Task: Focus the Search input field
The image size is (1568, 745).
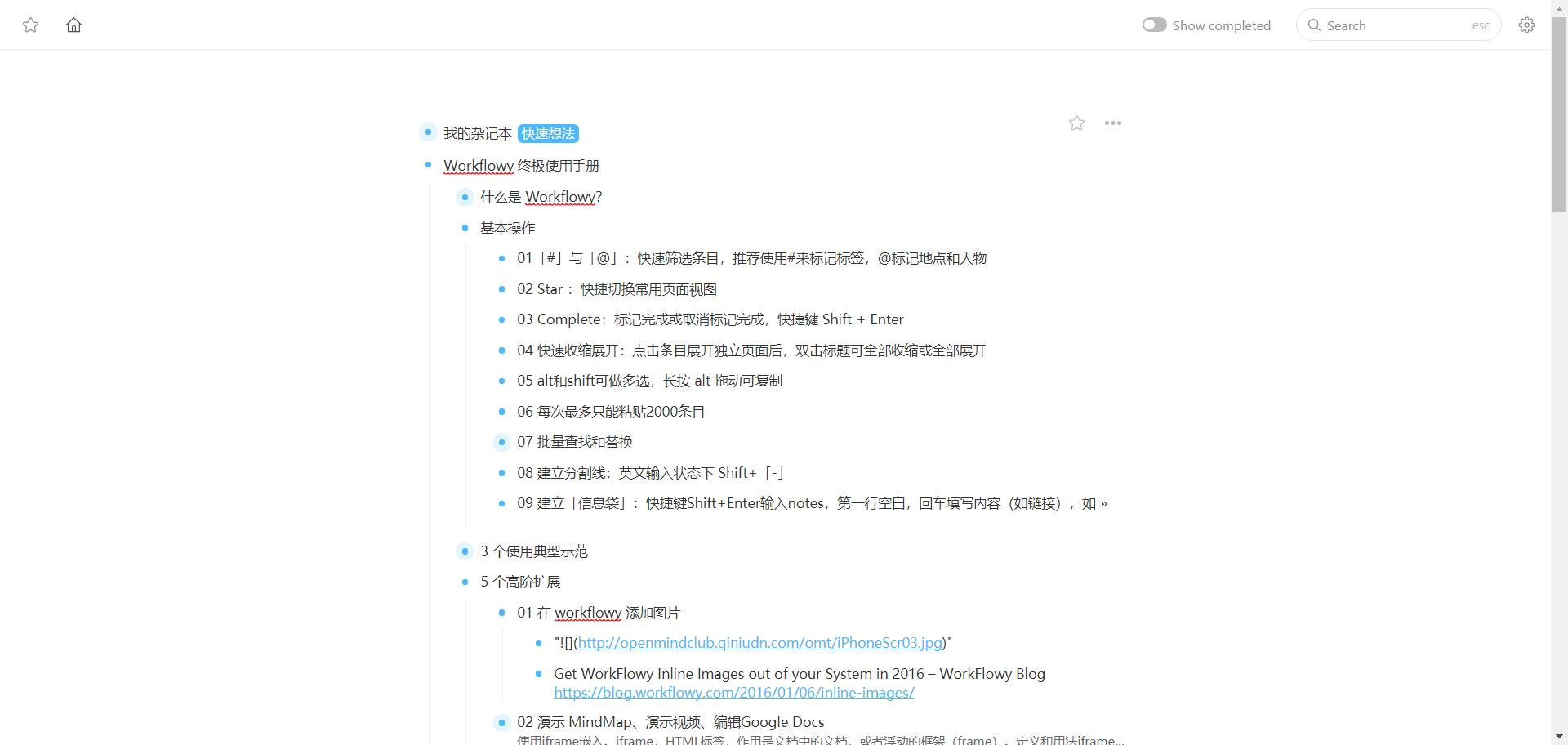Action: pos(1398,25)
